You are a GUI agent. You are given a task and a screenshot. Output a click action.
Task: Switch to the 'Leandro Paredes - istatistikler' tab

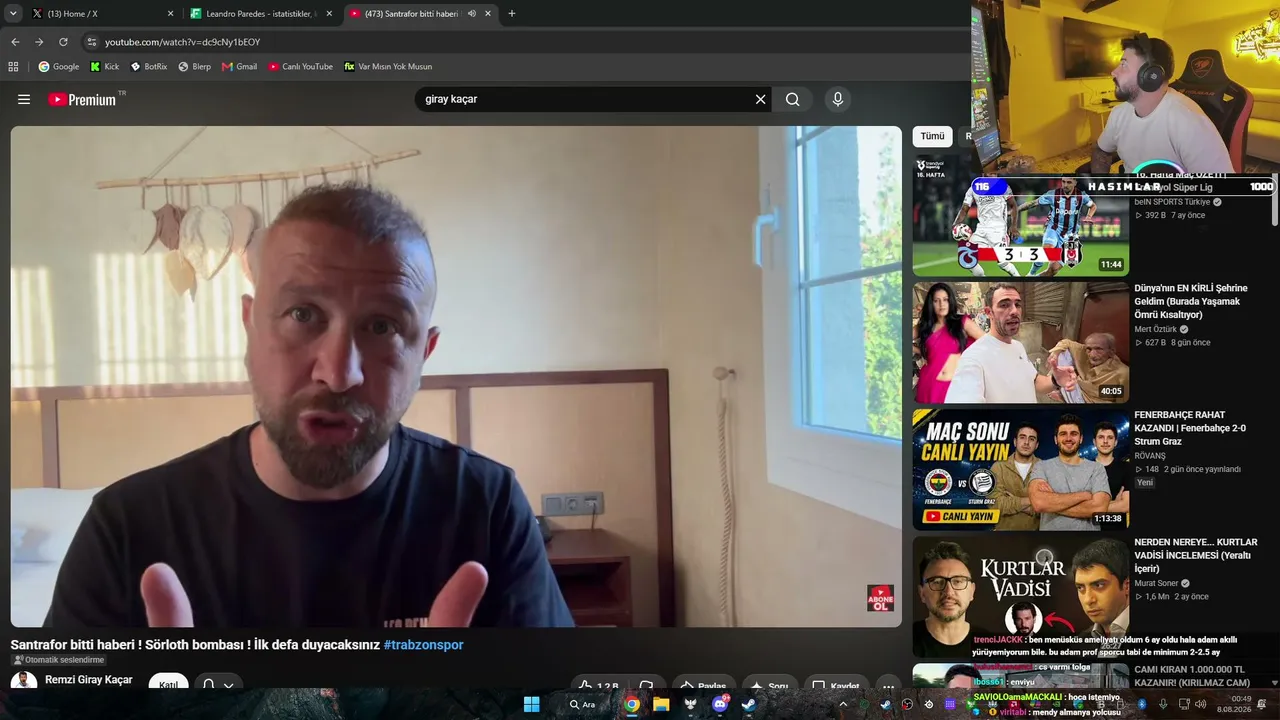point(262,14)
